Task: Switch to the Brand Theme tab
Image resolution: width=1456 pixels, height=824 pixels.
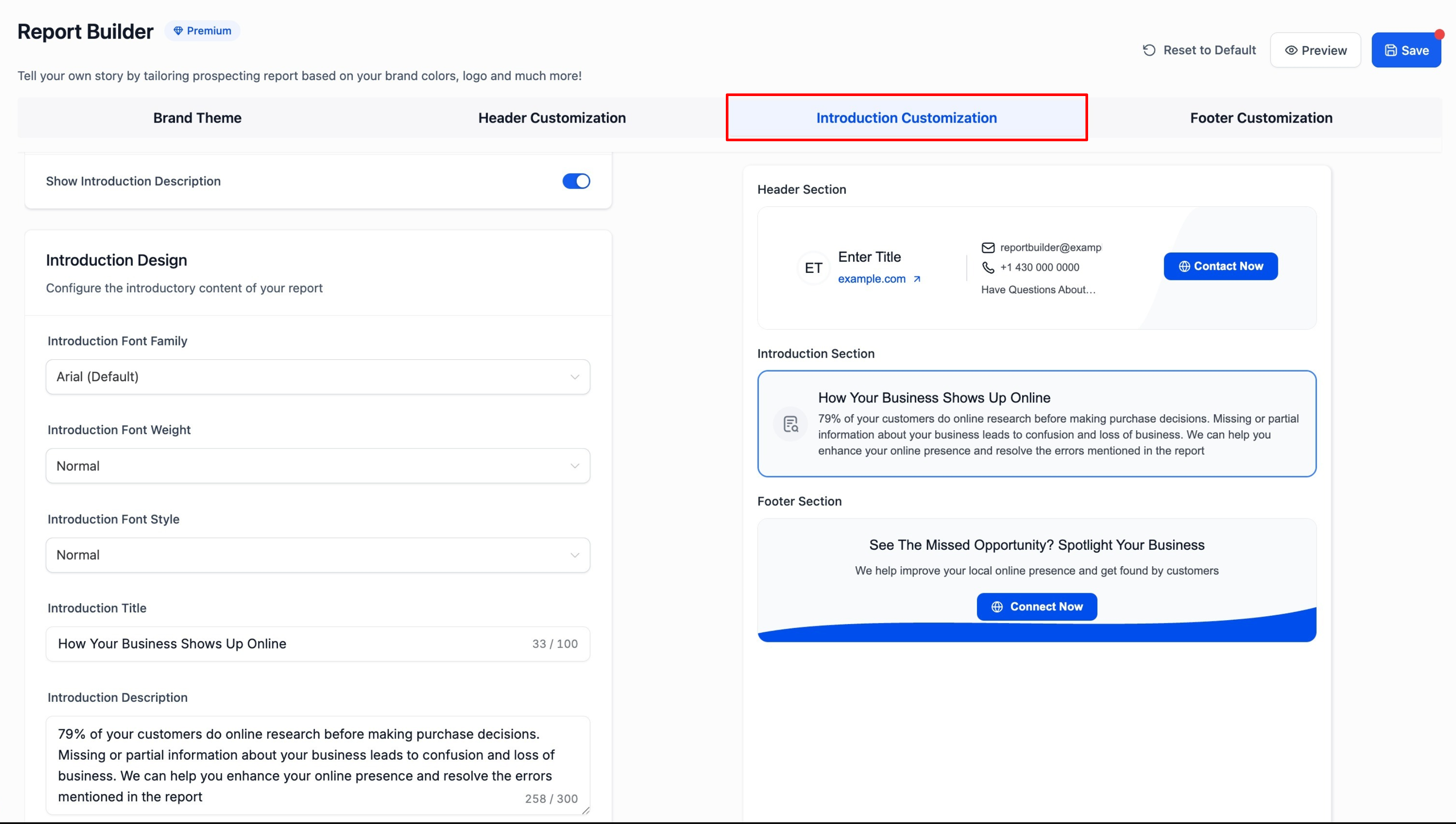Action: (197, 118)
